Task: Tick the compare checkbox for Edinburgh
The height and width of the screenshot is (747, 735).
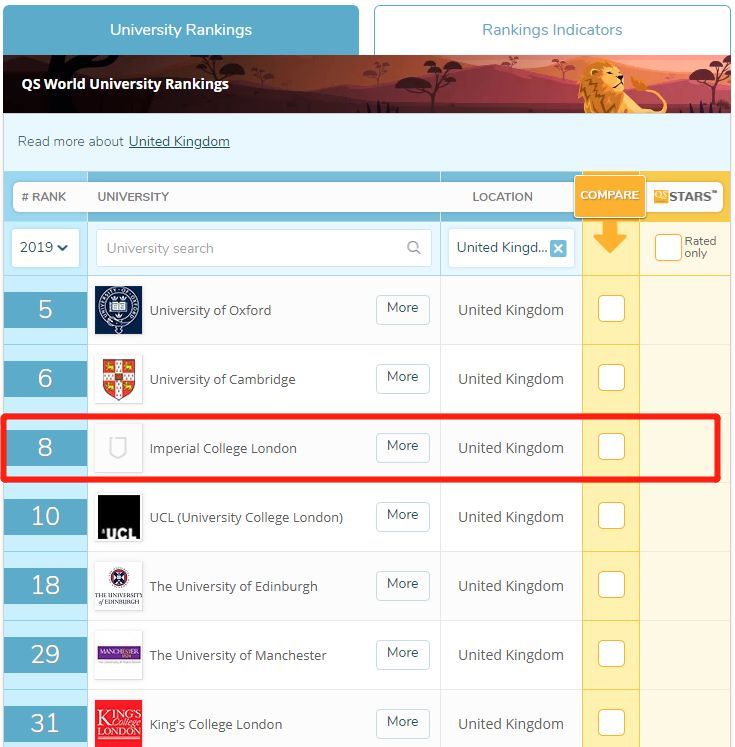Action: tap(611, 585)
